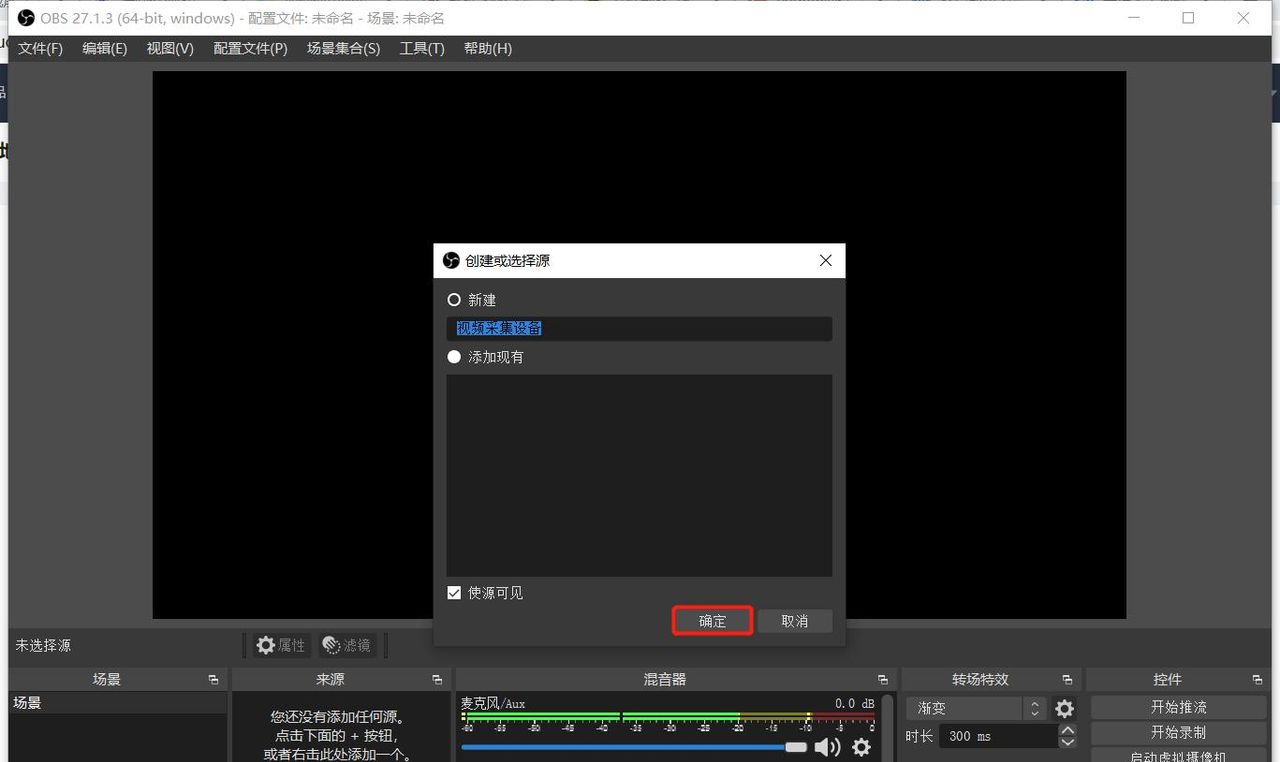Cancel the dialog with 取消
Viewport: 1280px width, 762px height.
[x=795, y=621]
